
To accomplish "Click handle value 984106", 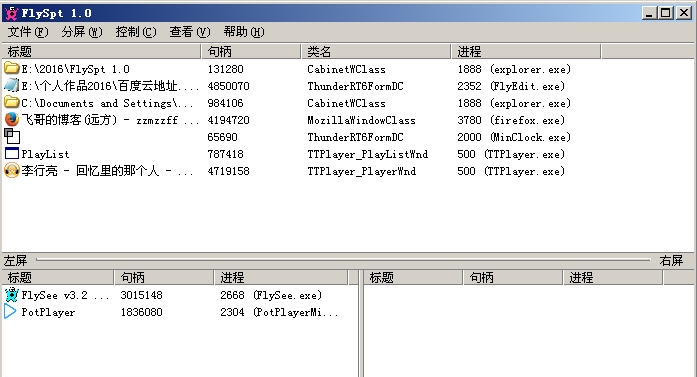I will click(225, 103).
